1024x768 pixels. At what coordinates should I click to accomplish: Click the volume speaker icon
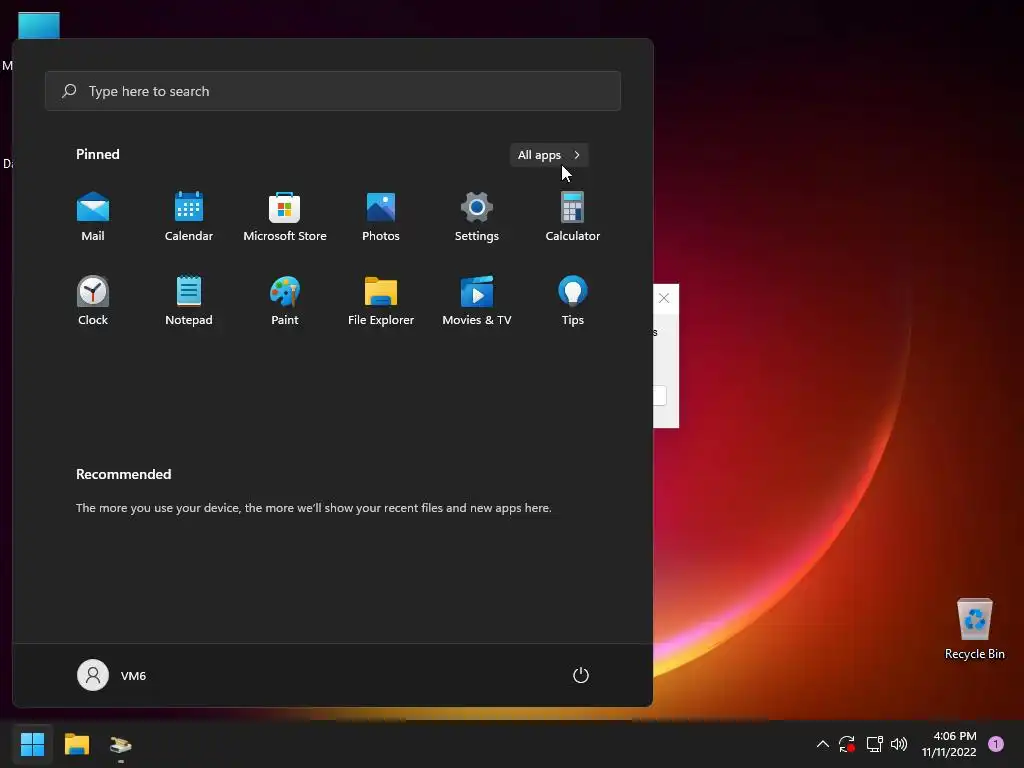(899, 744)
